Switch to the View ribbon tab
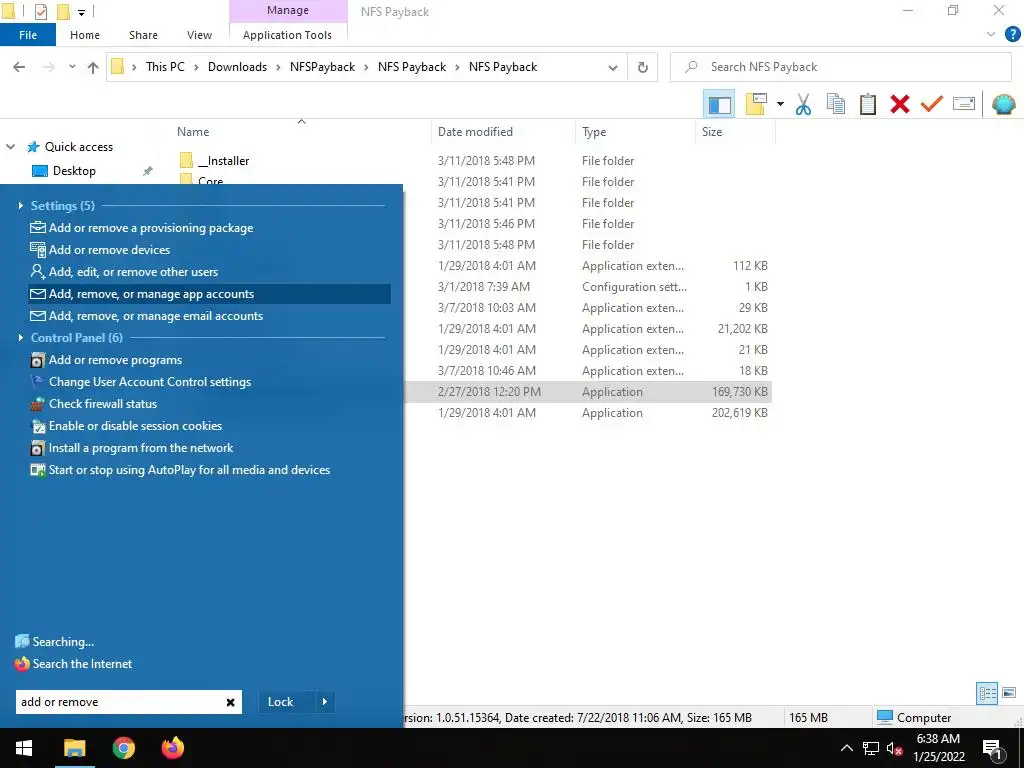The width and height of the screenshot is (1024, 768). pos(199,35)
